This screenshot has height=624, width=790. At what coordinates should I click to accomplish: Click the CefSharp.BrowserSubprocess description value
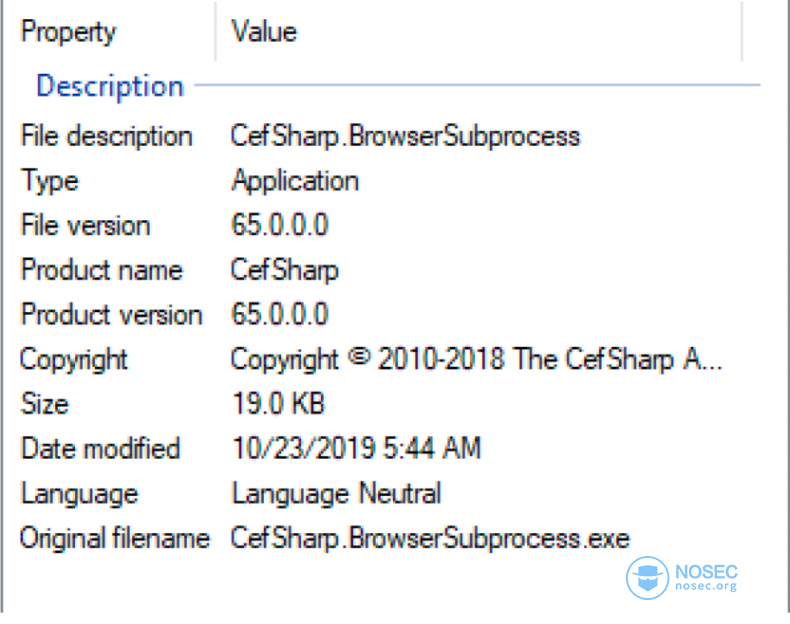click(x=406, y=136)
